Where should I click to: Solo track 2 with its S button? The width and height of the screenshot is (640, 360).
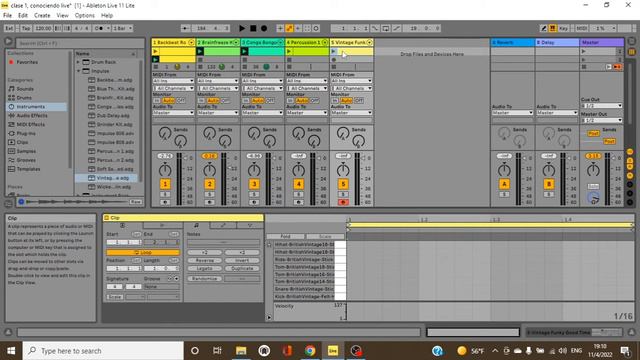[209, 195]
